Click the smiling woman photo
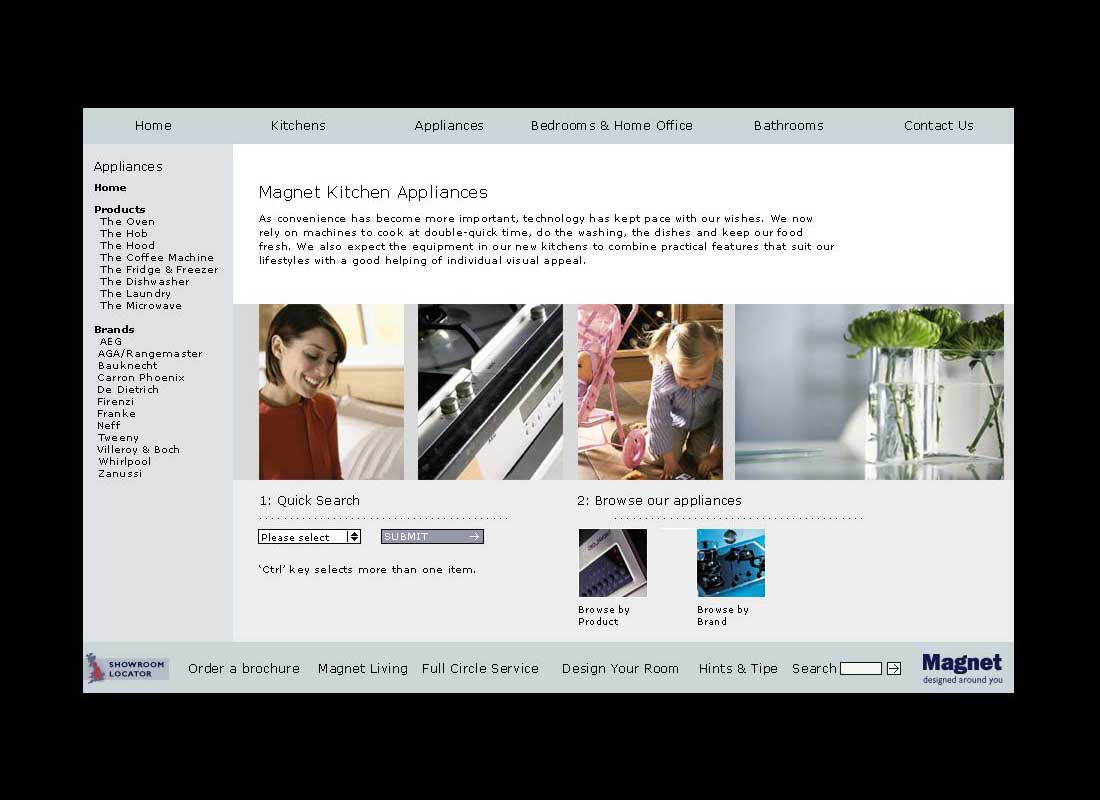Screen dimensions: 1100x800 tap(331, 392)
